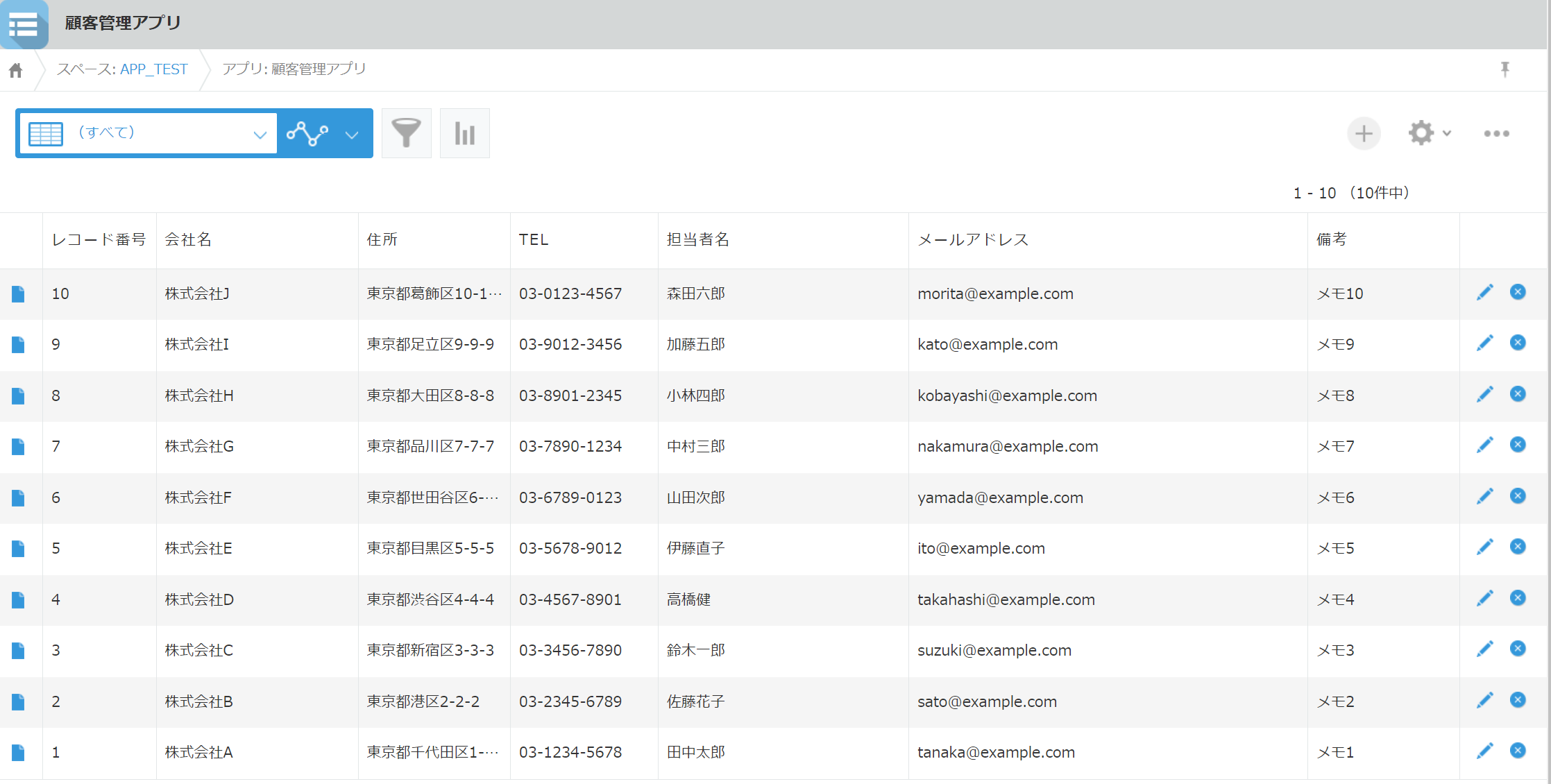The image size is (1551, 784).
Task: Open the three-dot options menu
Action: click(1496, 133)
